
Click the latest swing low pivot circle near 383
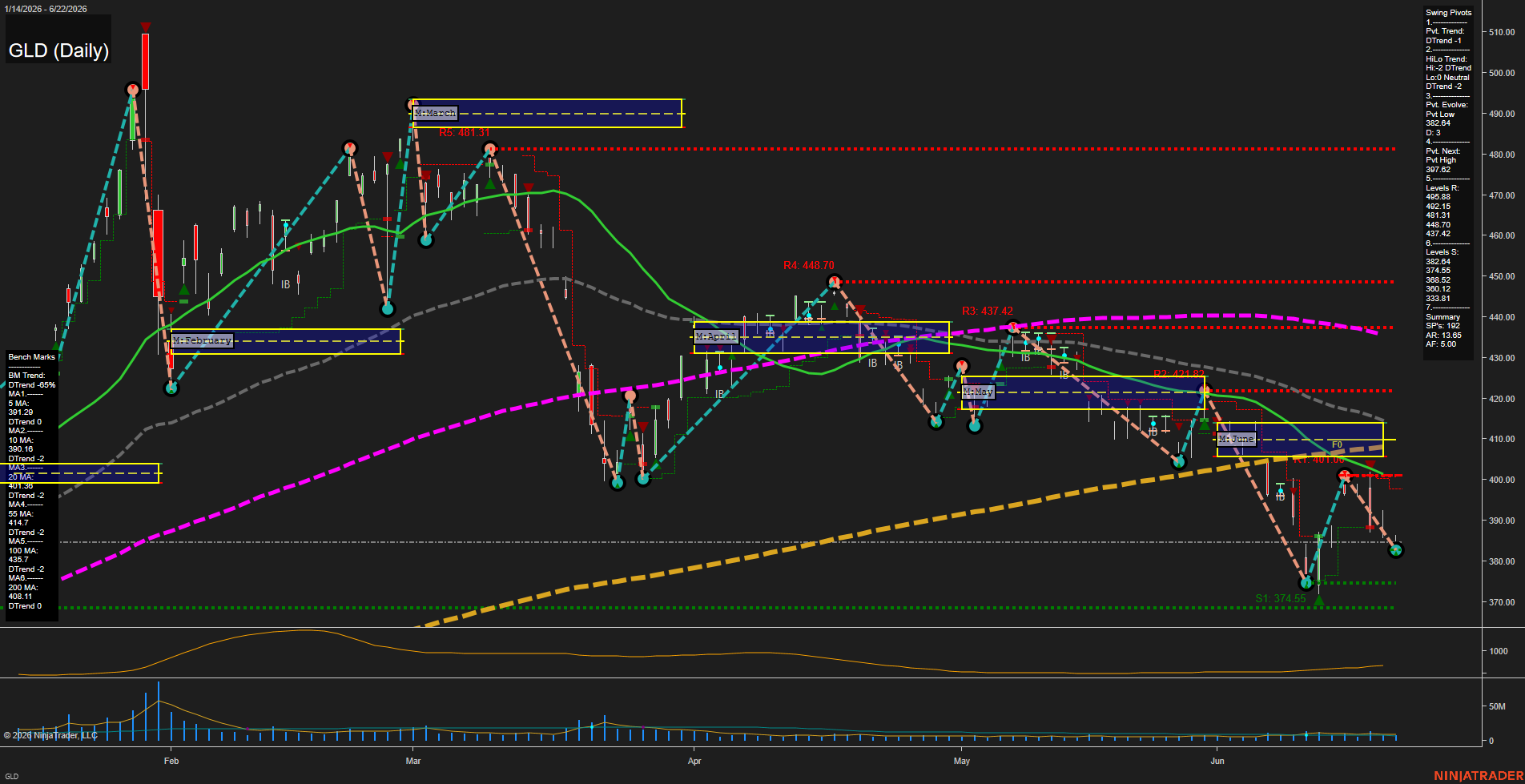[1396, 550]
